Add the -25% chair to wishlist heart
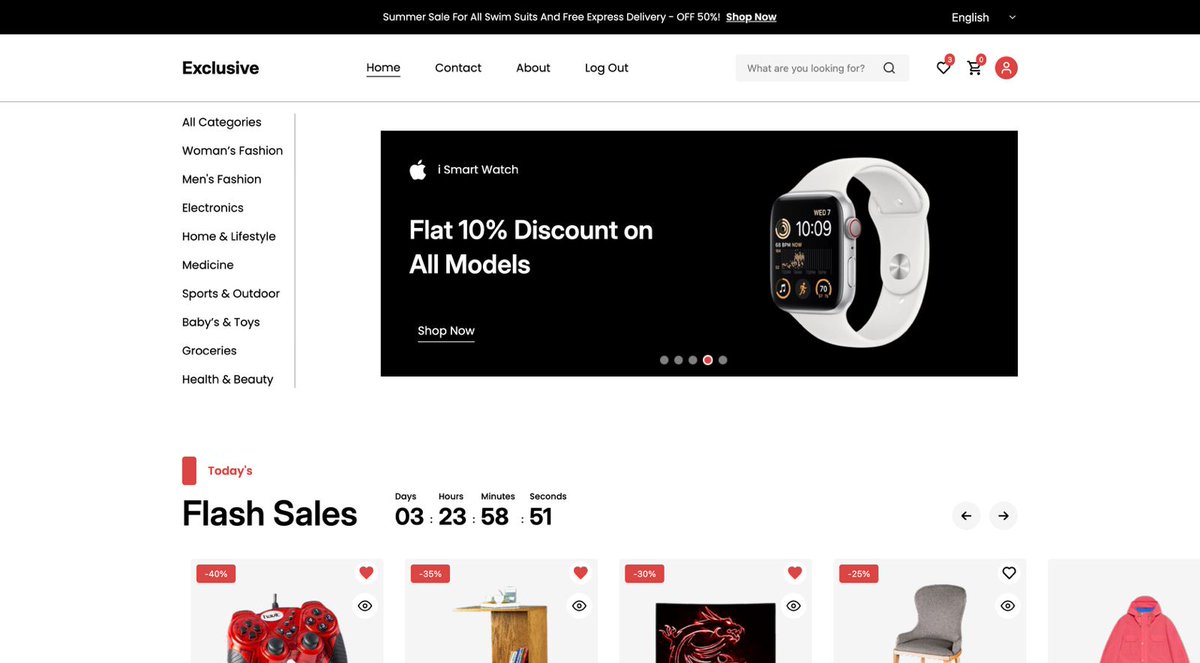This screenshot has height=663, width=1200. (x=1008, y=573)
